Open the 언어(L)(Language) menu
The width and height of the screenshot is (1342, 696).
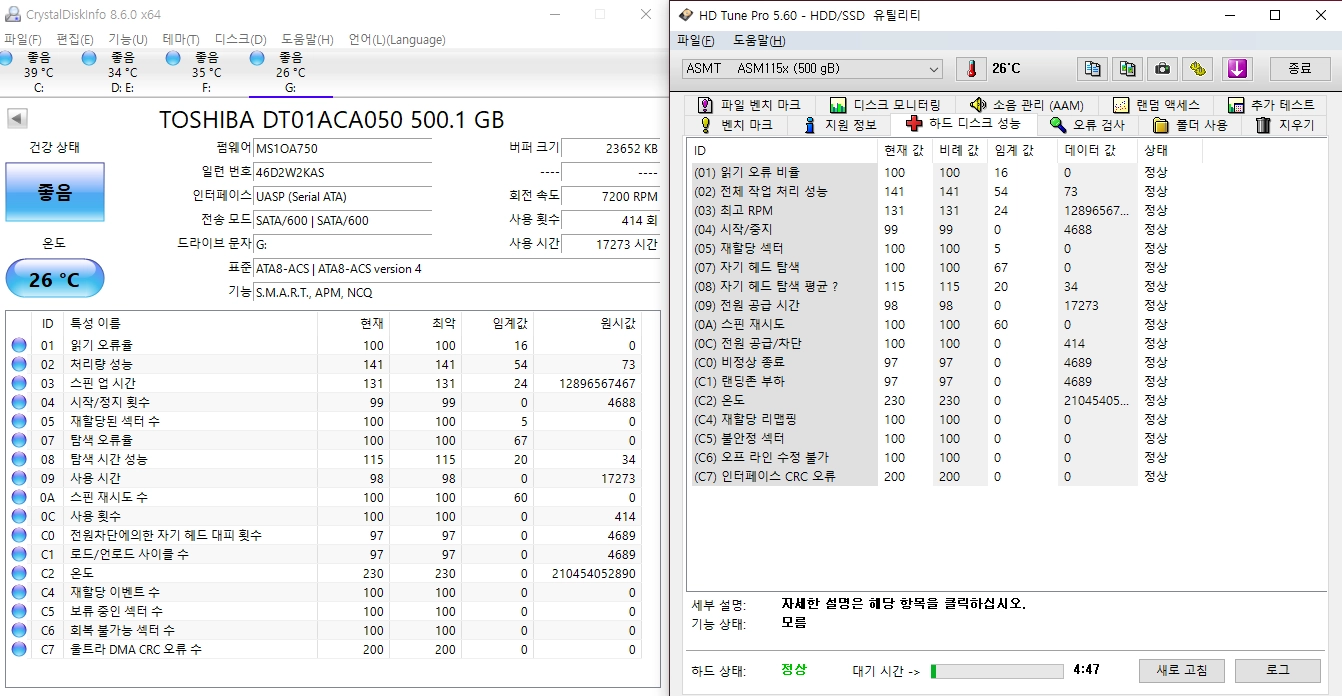[397, 40]
